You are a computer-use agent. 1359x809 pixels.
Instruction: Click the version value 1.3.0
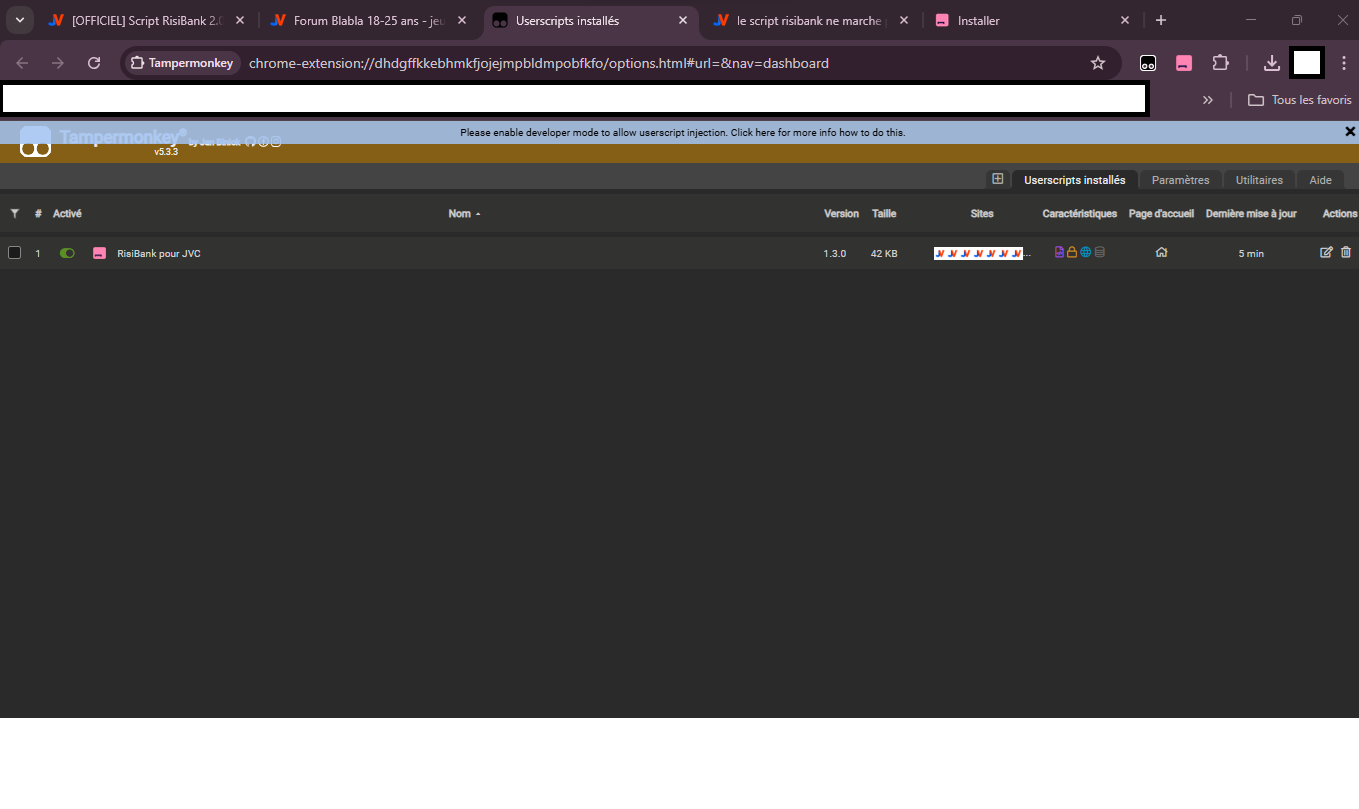(835, 253)
